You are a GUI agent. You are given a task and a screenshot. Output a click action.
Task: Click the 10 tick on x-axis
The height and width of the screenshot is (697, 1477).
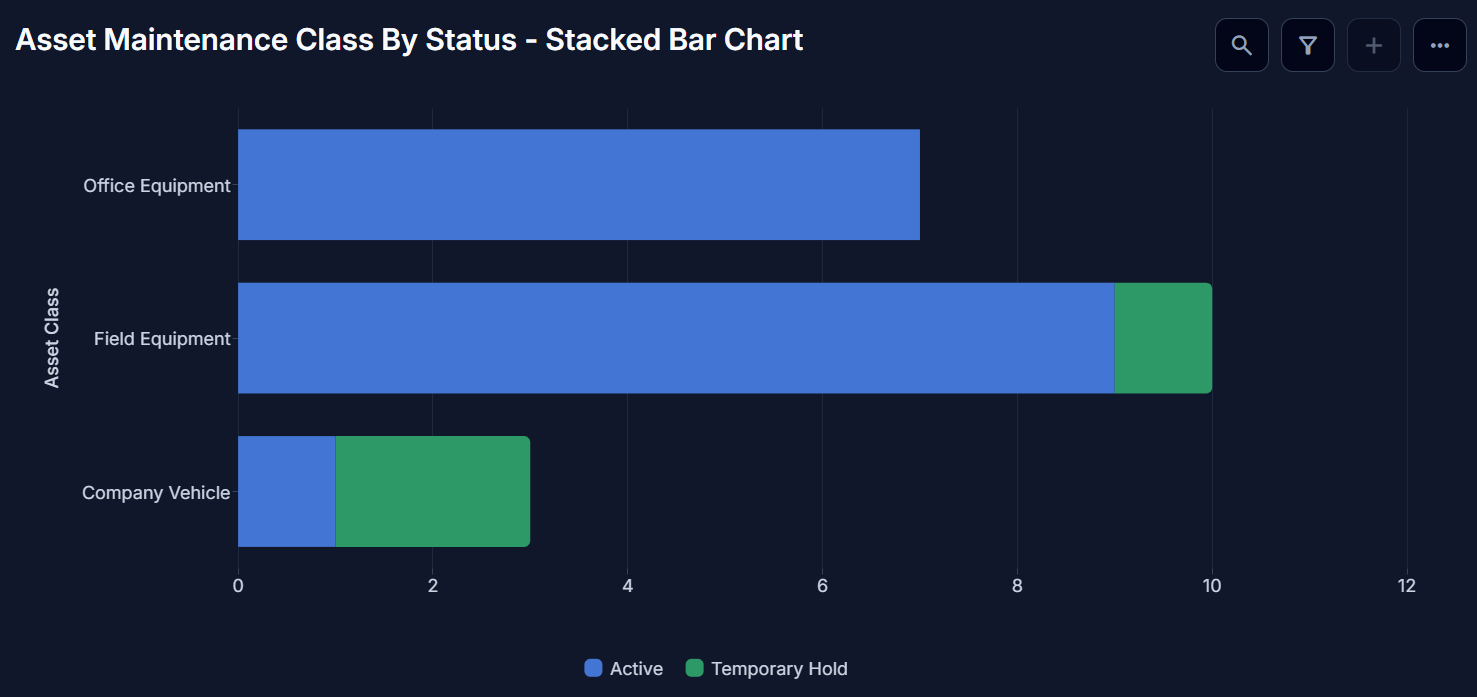(1212, 586)
